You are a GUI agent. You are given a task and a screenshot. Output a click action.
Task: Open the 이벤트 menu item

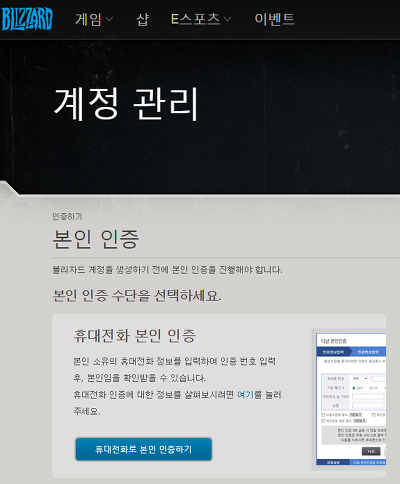pyautogui.click(x=274, y=19)
